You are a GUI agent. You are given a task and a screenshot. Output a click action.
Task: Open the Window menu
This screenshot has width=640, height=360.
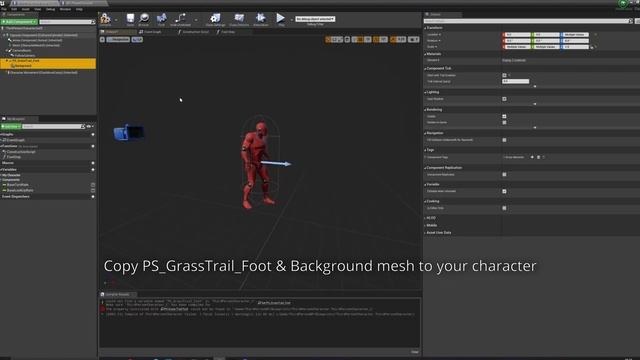point(65,9)
